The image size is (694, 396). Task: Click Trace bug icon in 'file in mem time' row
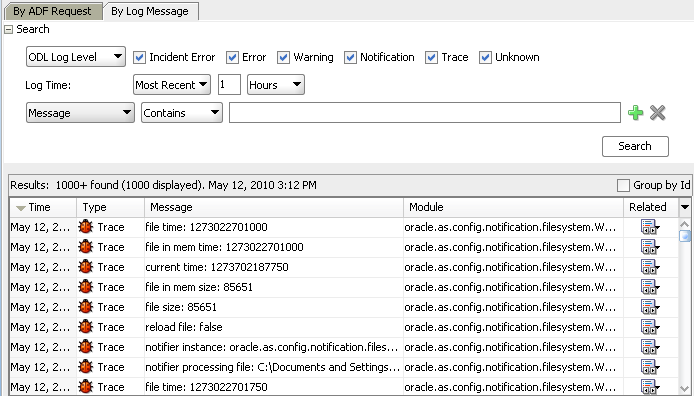point(86,247)
